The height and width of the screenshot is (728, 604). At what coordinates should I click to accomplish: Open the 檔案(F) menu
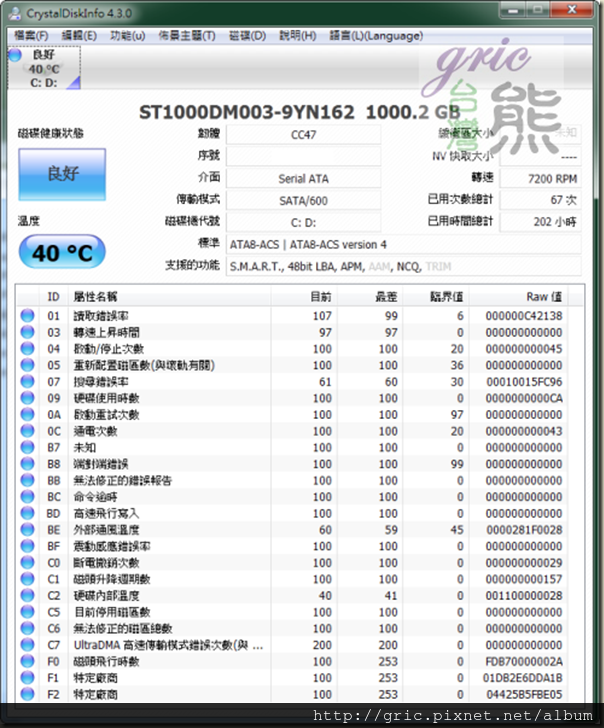point(31,36)
